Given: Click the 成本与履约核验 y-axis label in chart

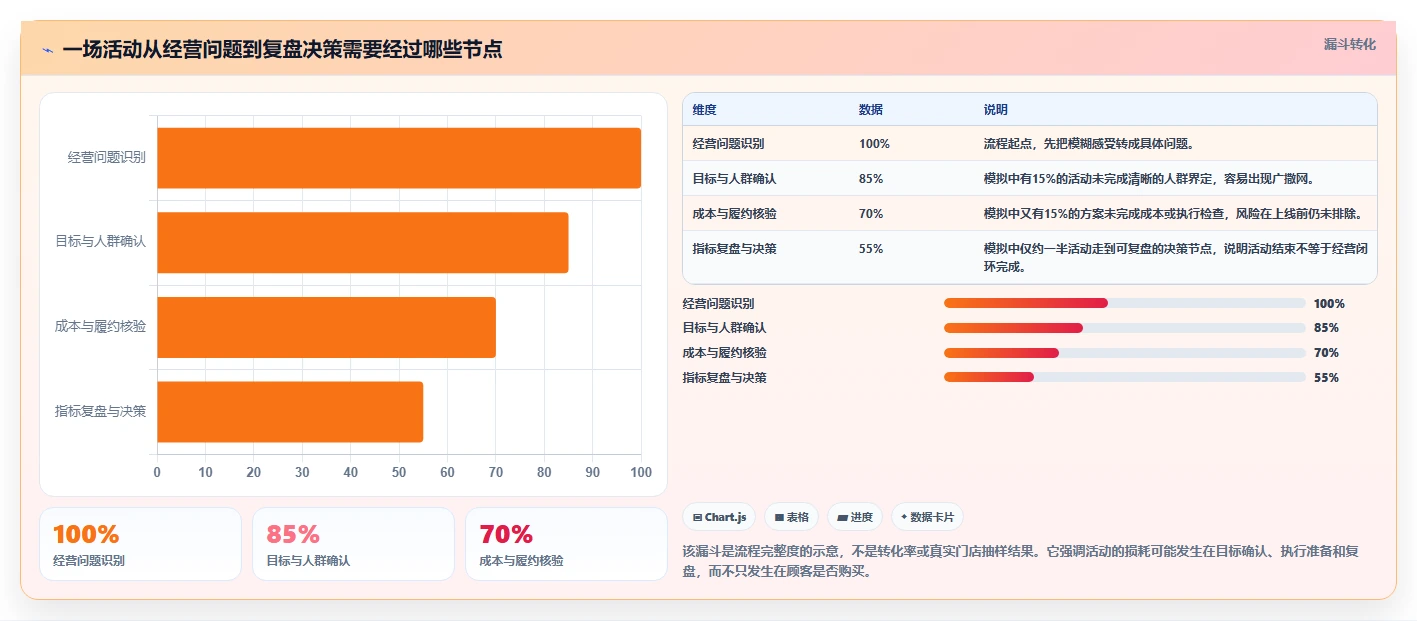Looking at the screenshot, I should 101,327.
